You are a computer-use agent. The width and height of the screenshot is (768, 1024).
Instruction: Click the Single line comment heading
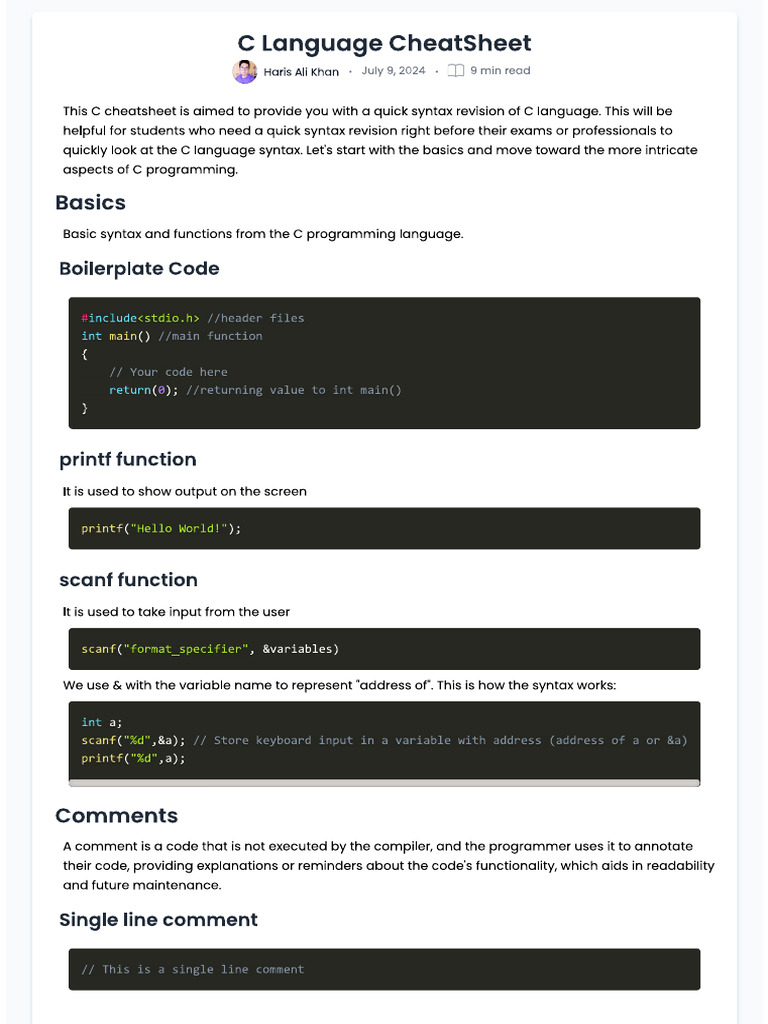pyautogui.click(x=159, y=920)
